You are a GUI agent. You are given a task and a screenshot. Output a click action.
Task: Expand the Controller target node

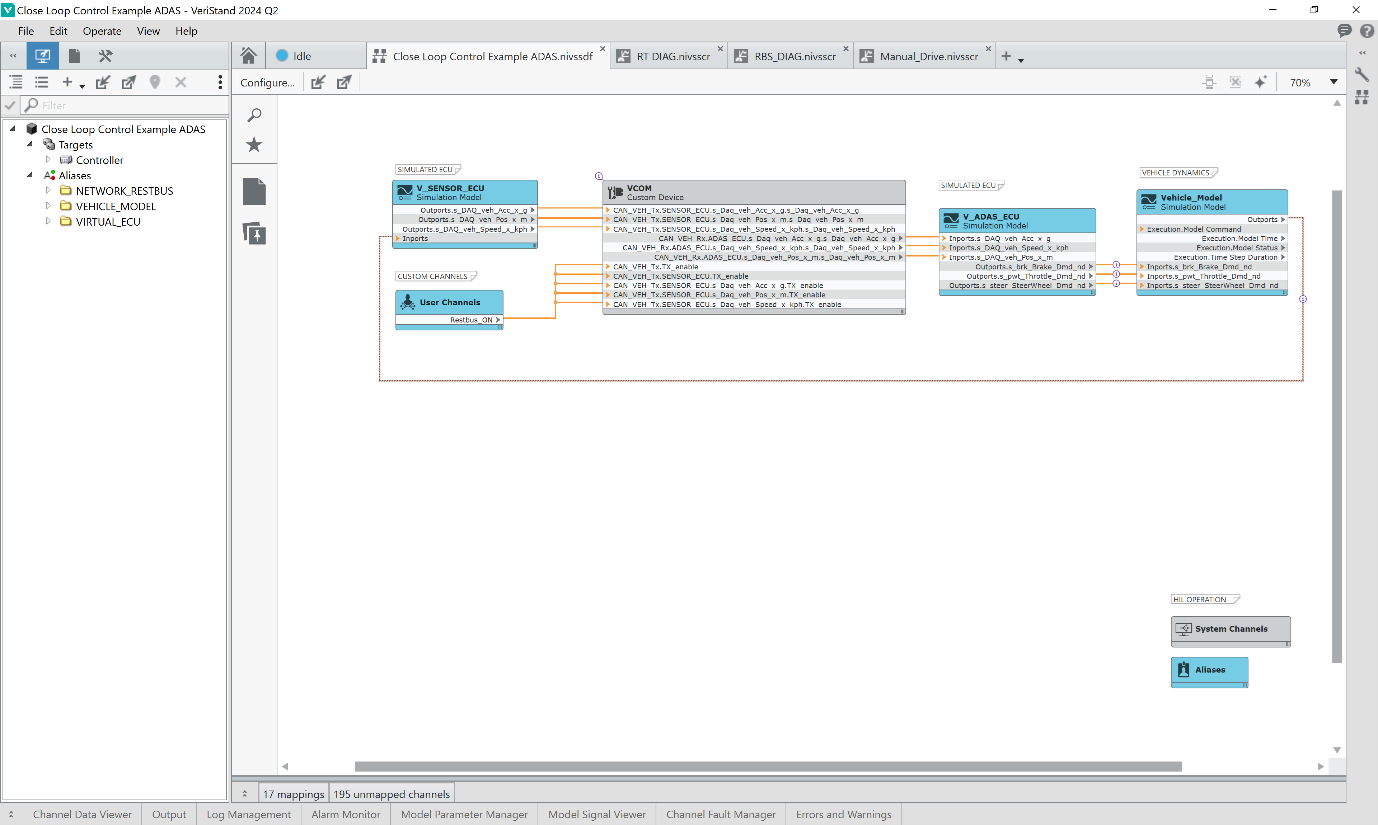pyautogui.click(x=47, y=160)
